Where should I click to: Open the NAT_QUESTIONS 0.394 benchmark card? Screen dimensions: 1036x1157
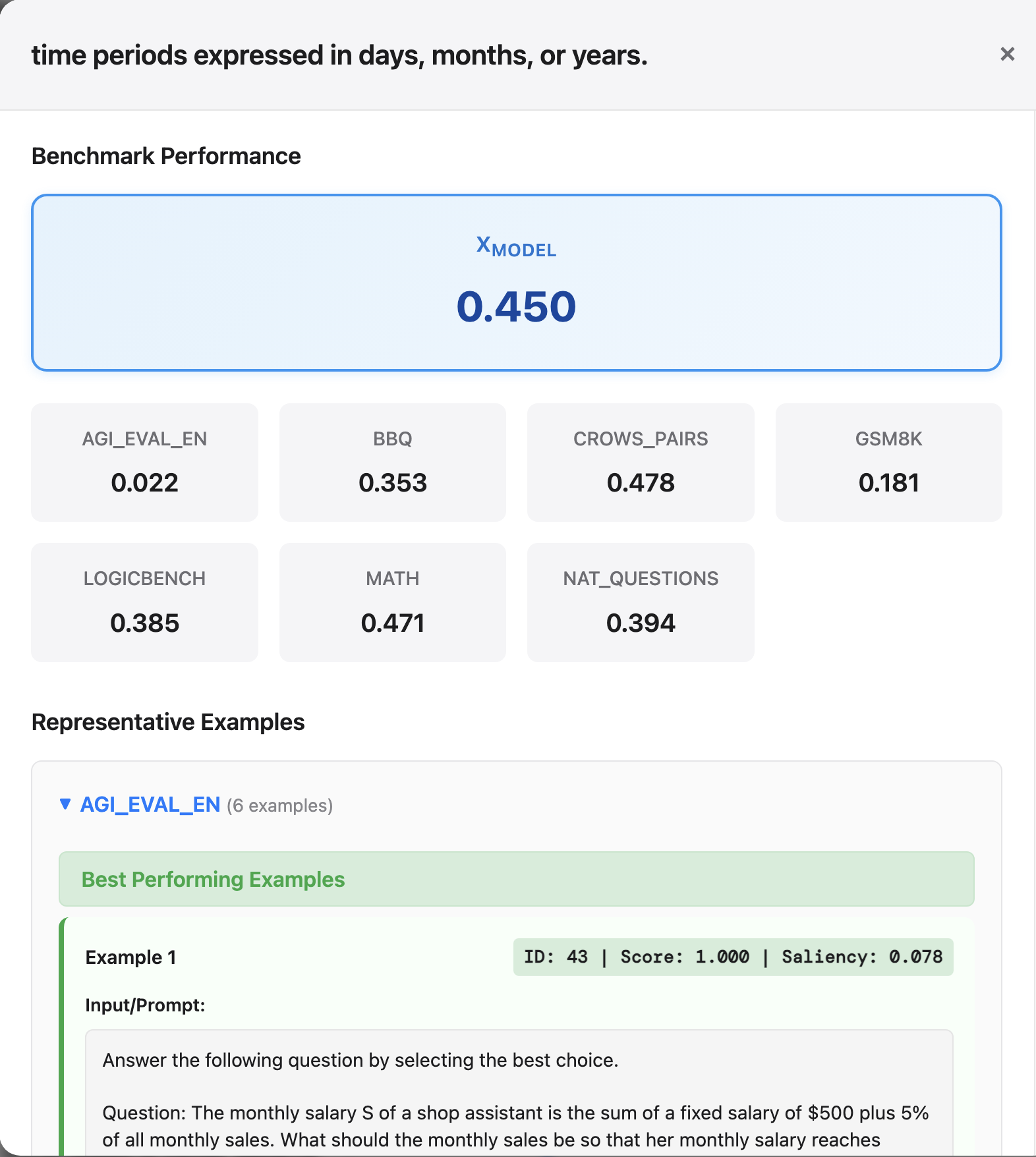pos(641,602)
